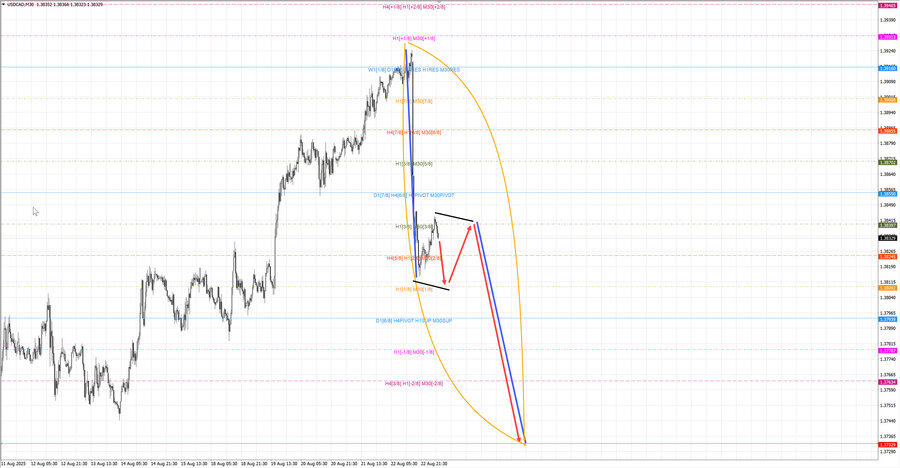Click the 15 Aug 13:30 time label
Viewport: 900px width, 468px height.
click(194, 463)
